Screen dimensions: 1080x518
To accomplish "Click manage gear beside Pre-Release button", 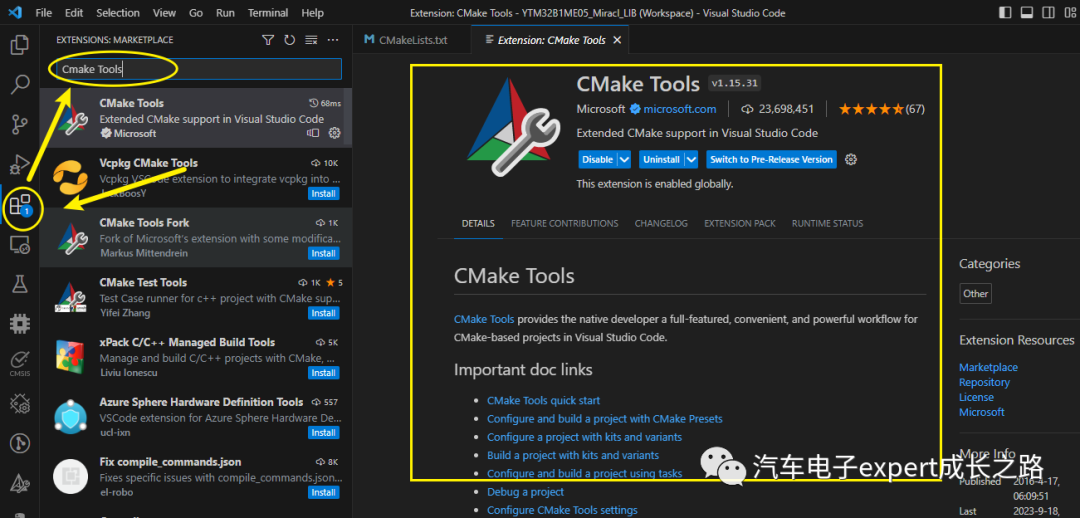I will point(851,159).
